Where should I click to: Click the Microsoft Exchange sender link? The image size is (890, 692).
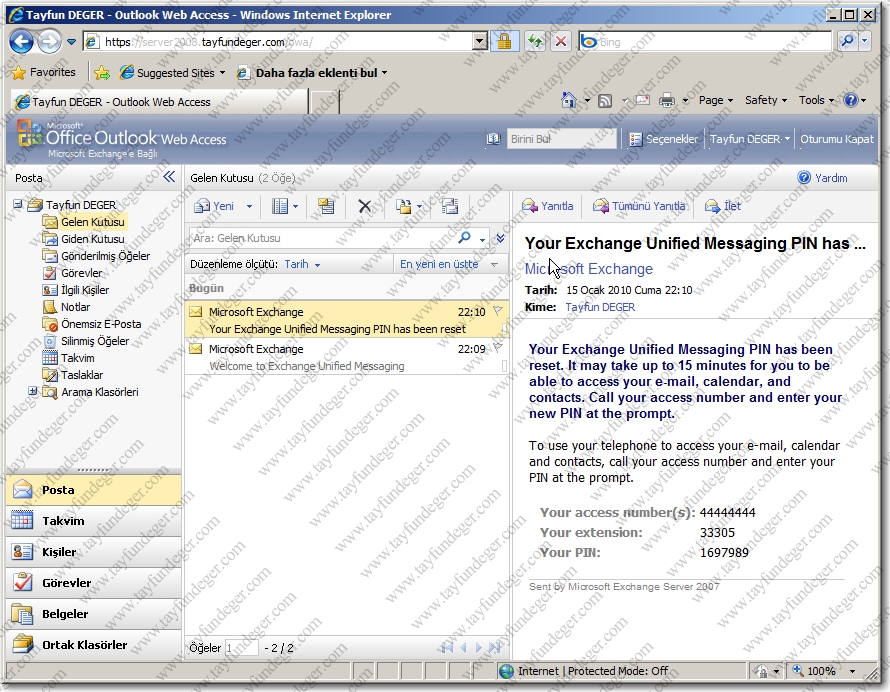tap(589, 269)
